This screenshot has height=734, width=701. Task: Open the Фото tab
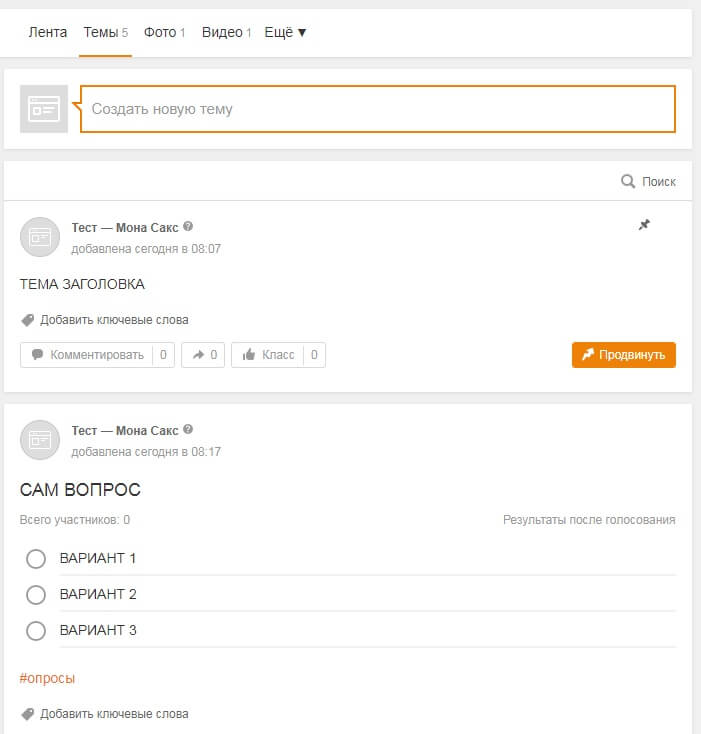click(164, 32)
